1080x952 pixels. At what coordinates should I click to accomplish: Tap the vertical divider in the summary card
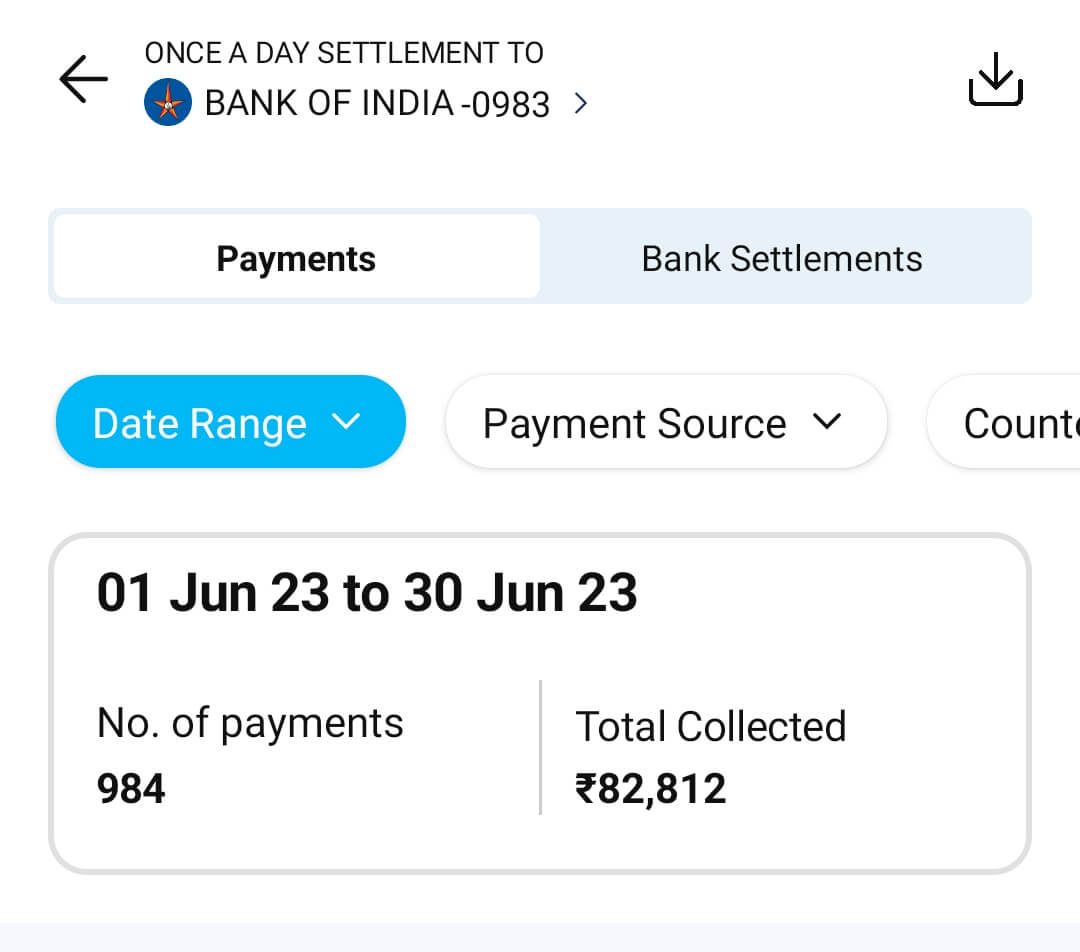coord(540,747)
